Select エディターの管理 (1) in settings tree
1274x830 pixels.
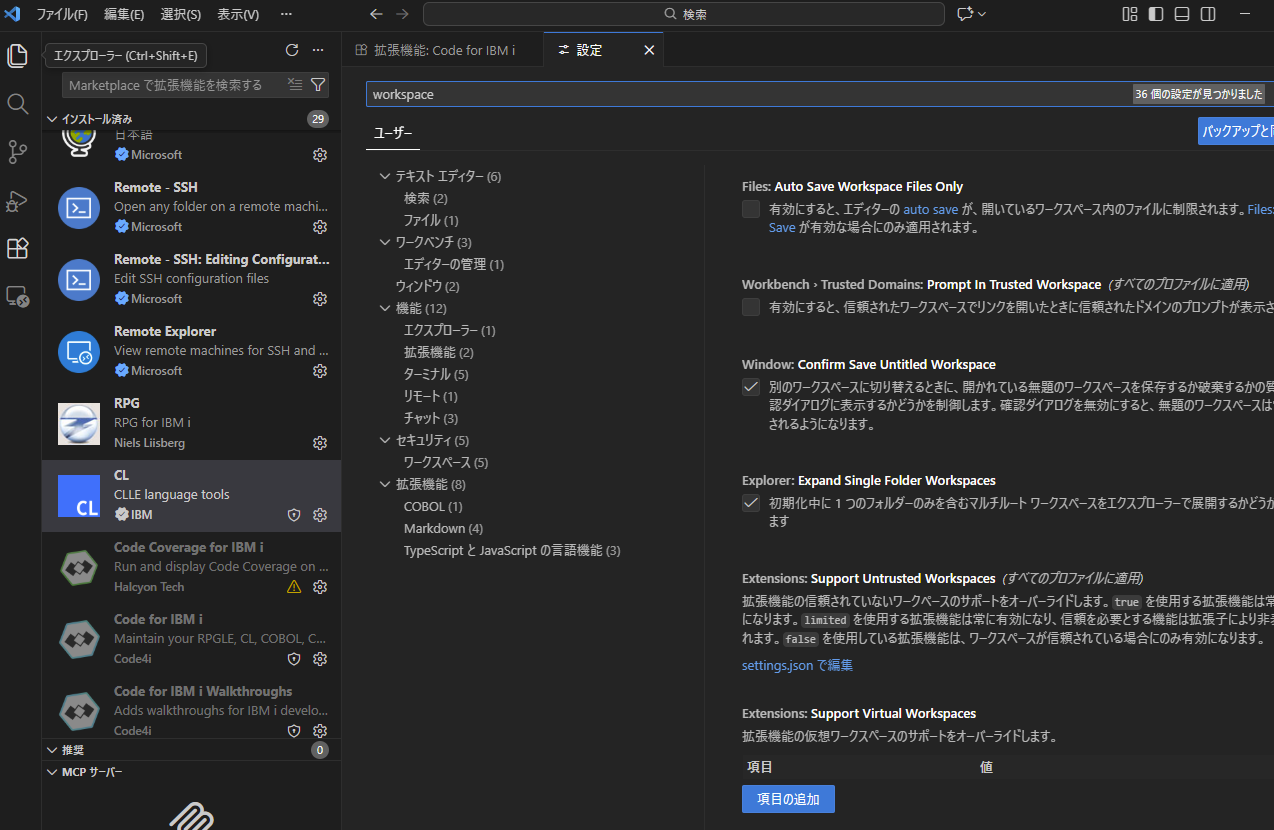454,264
